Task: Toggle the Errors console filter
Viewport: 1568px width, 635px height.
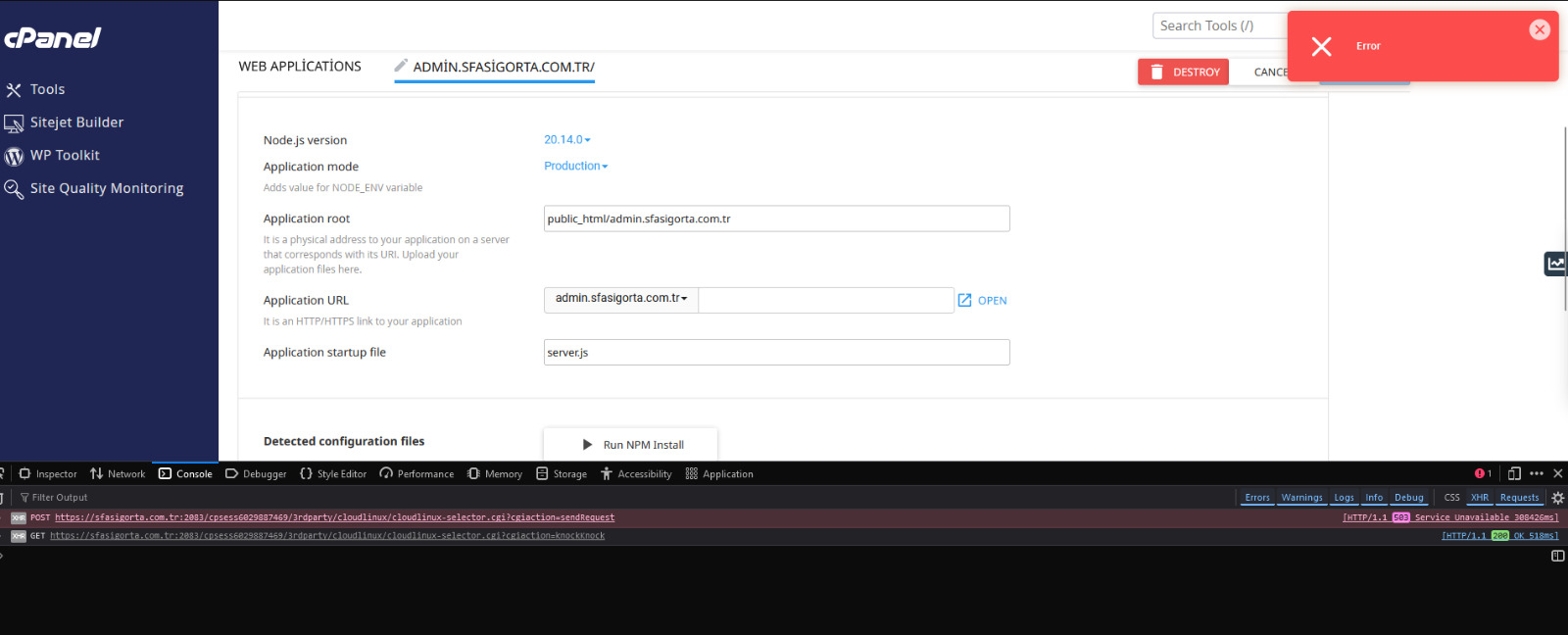Action: click(x=1257, y=498)
